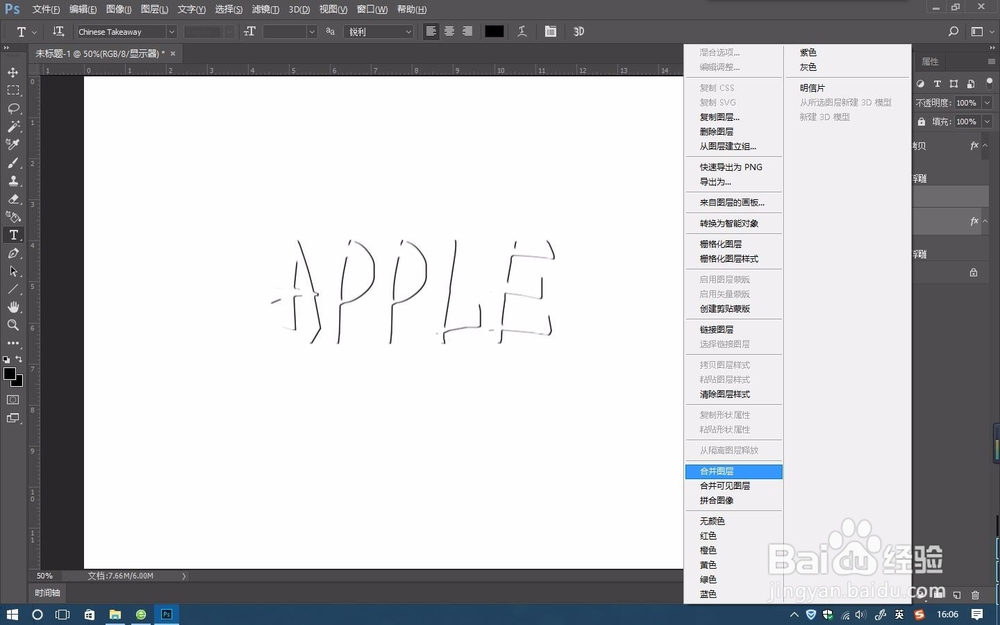
Task: Open the Character and Paragraph panels icon
Action: (550, 31)
